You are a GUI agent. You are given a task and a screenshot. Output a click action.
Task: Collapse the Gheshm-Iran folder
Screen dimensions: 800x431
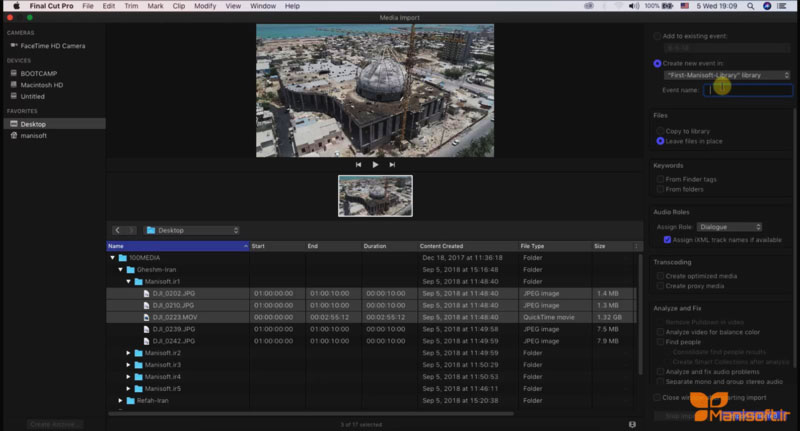click(120, 270)
